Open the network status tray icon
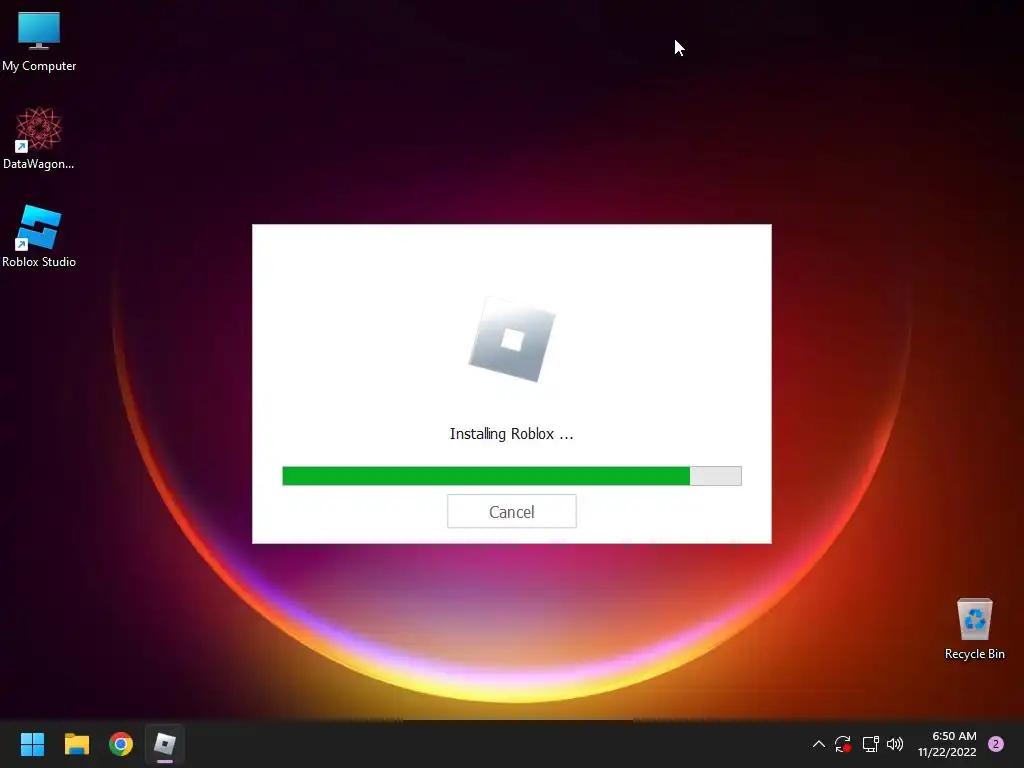This screenshot has height=768, width=1024. coord(871,744)
